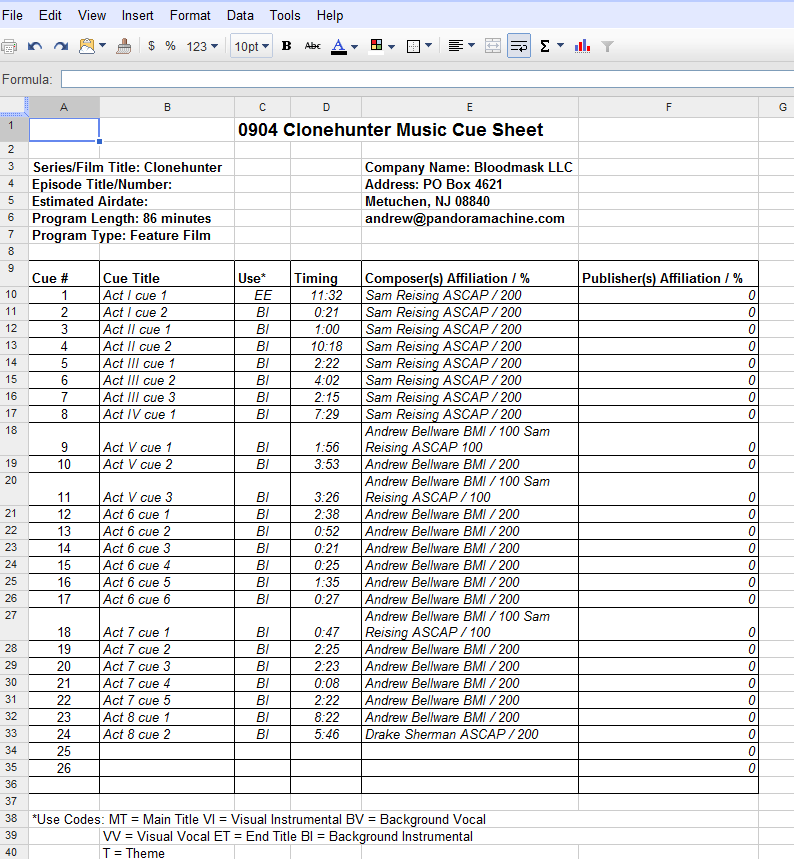
Task: Select column E header
Action: tap(469, 106)
